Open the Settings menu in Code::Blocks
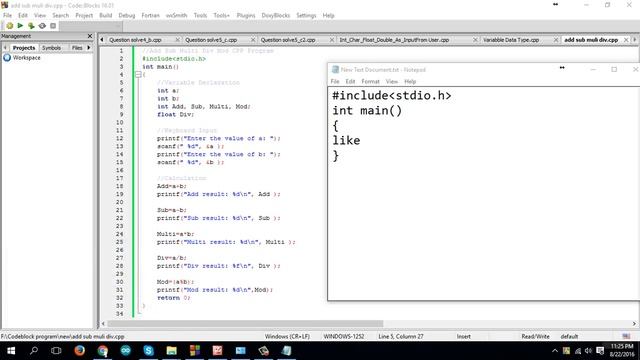The height and width of the screenshot is (360, 640). click(x=306, y=15)
